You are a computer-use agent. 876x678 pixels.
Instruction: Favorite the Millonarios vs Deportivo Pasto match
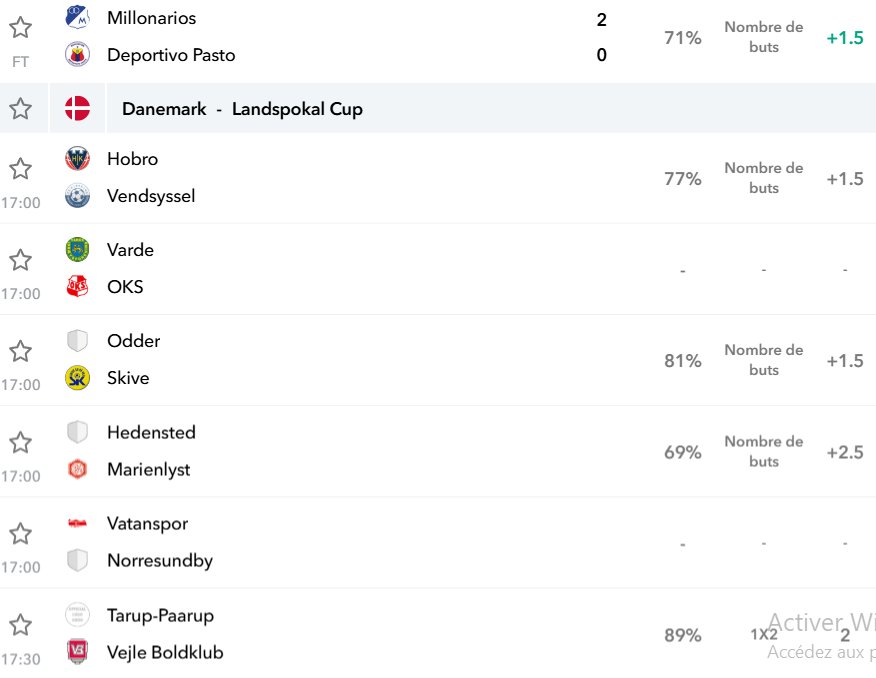tap(21, 27)
